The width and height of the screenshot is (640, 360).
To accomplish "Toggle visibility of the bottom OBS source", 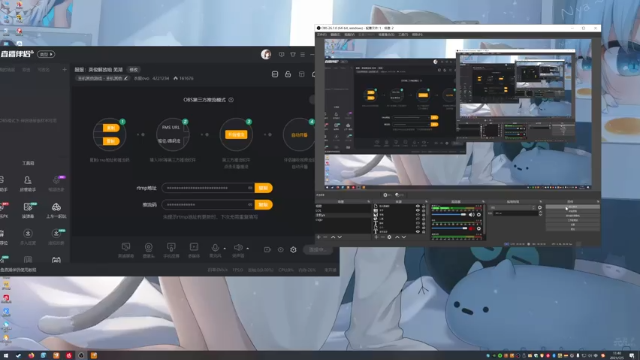I will point(418,231).
